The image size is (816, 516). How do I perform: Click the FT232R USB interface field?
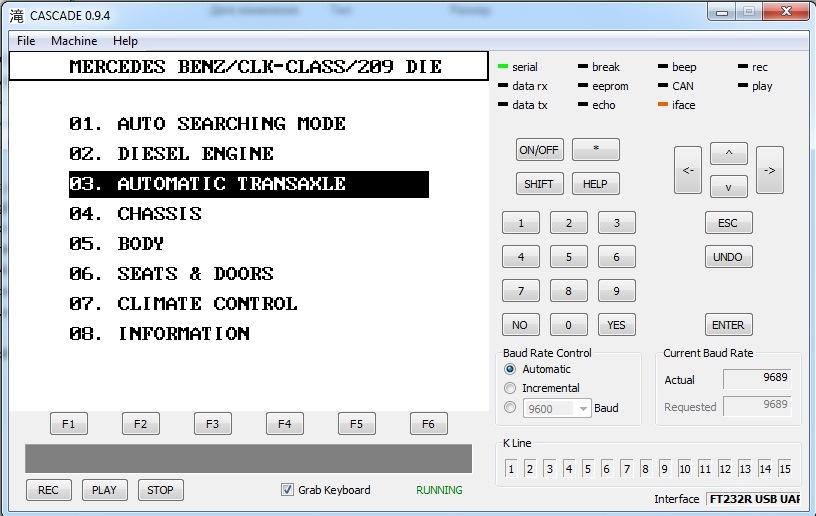pos(753,499)
